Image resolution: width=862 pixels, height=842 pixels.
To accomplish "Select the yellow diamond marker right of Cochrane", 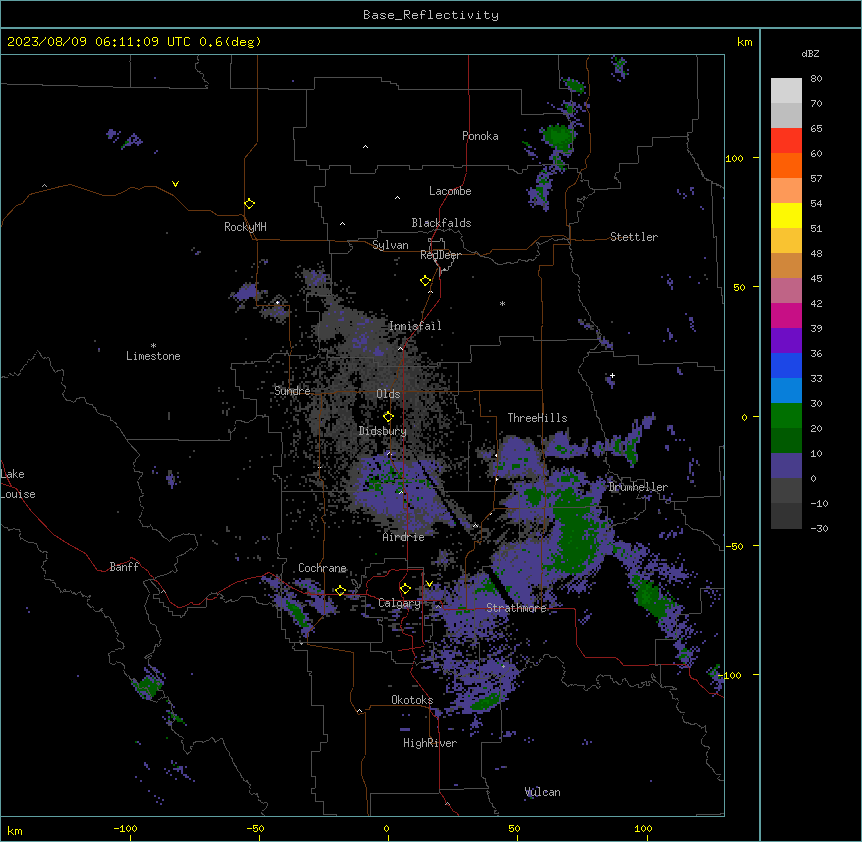I will coord(340,591).
